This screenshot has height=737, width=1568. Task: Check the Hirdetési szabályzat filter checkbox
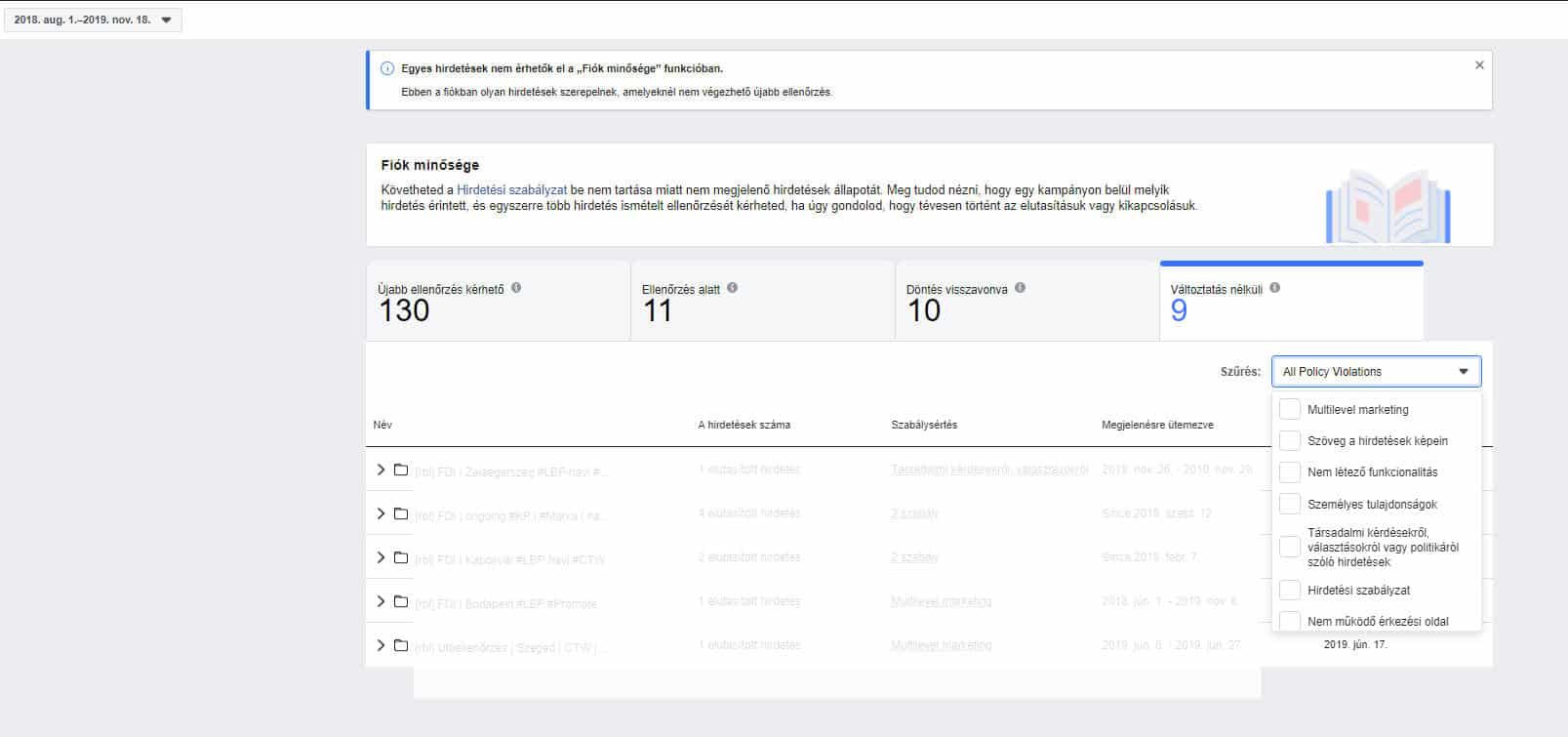coord(1290,590)
